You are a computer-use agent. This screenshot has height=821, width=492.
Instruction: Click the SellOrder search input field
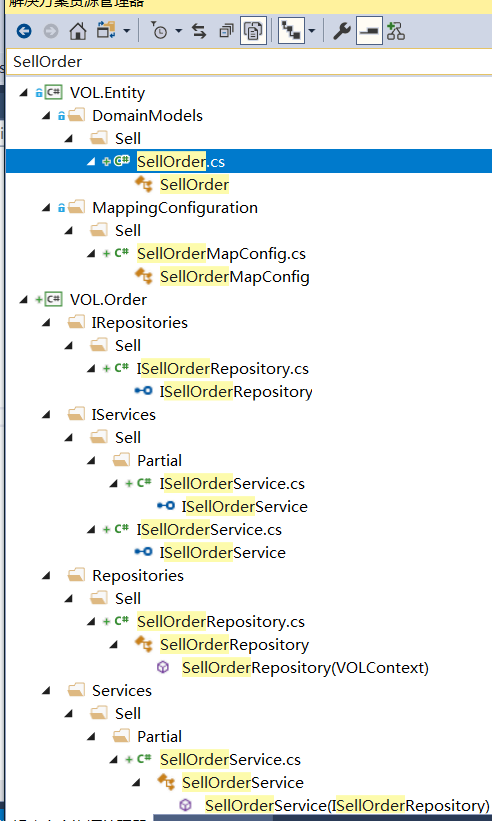[249, 62]
